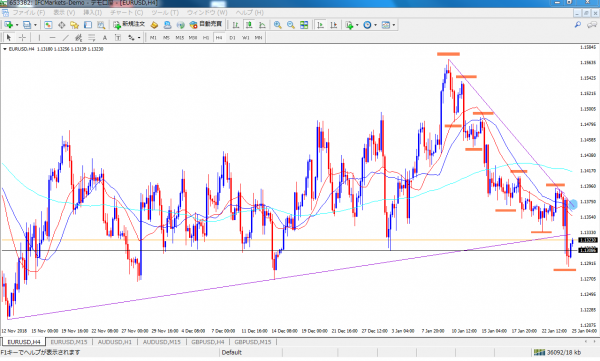Toggle the 自動売買 auto trading button
600x361 pixels.
[206, 25]
